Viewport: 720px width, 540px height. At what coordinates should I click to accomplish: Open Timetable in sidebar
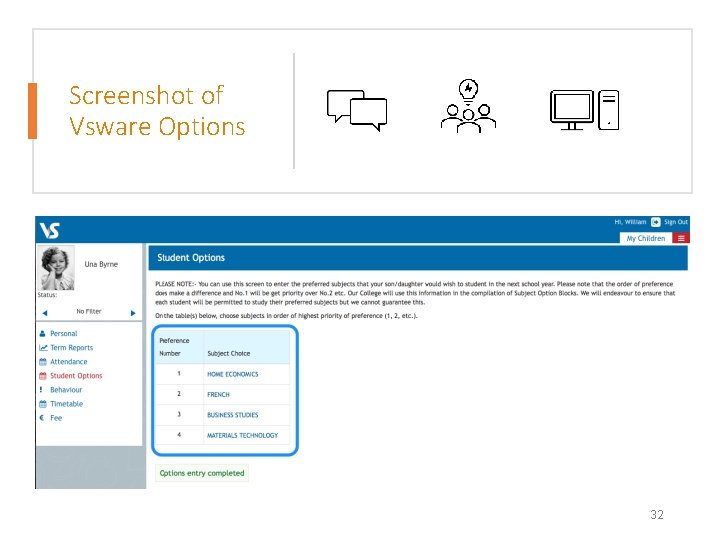pos(67,404)
